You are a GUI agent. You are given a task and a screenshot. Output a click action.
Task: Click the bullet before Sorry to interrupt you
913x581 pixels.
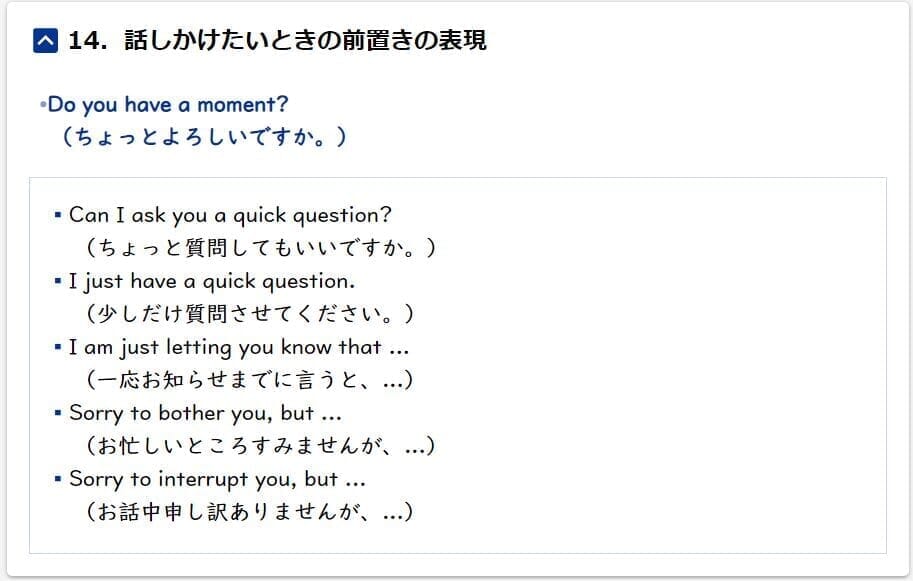(58, 479)
